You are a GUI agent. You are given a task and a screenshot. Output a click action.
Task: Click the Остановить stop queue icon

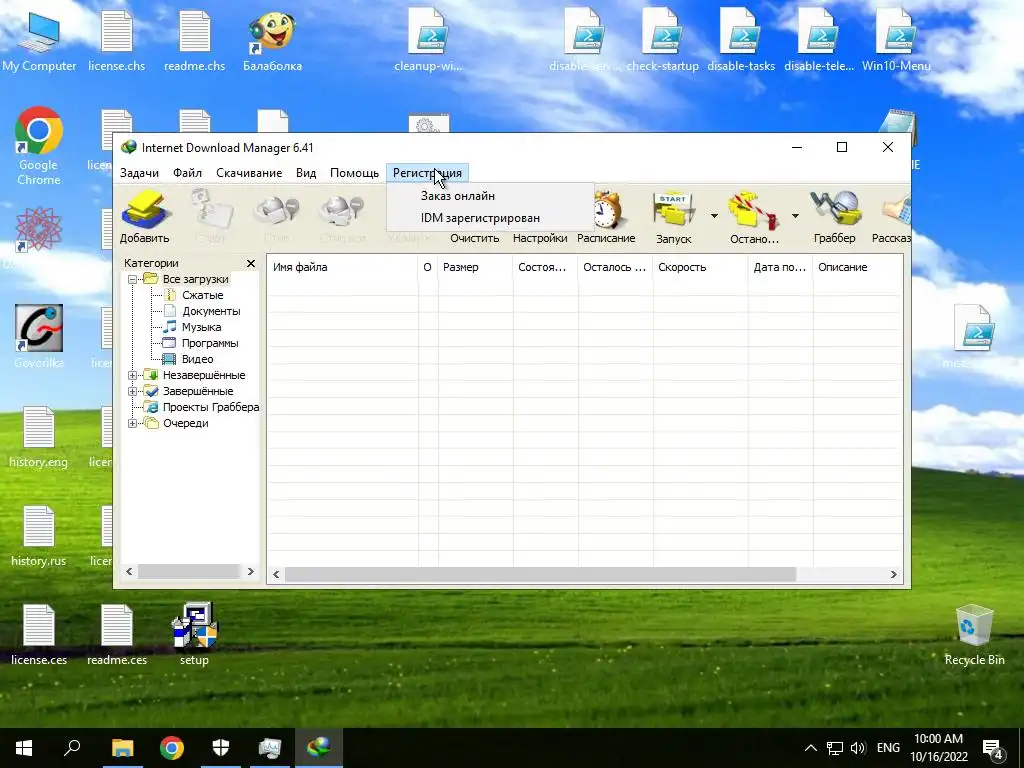(x=754, y=212)
